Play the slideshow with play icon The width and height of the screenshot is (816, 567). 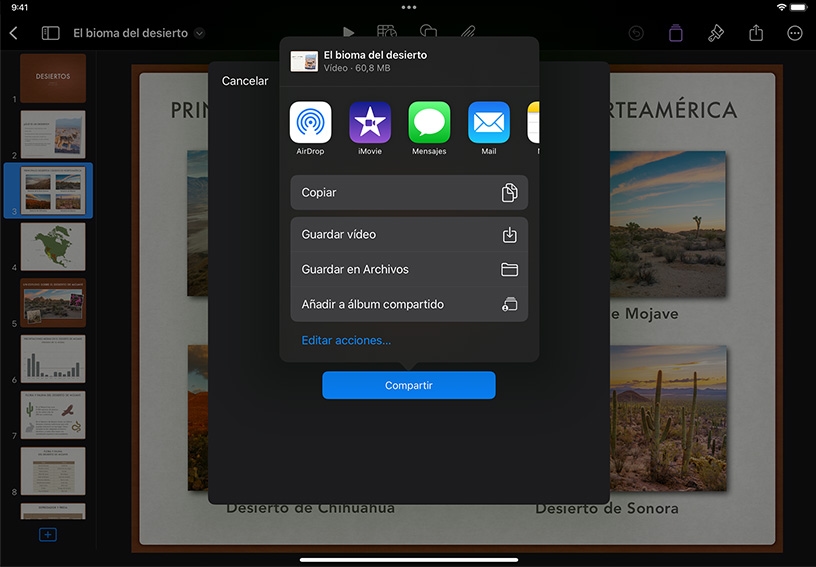click(349, 32)
